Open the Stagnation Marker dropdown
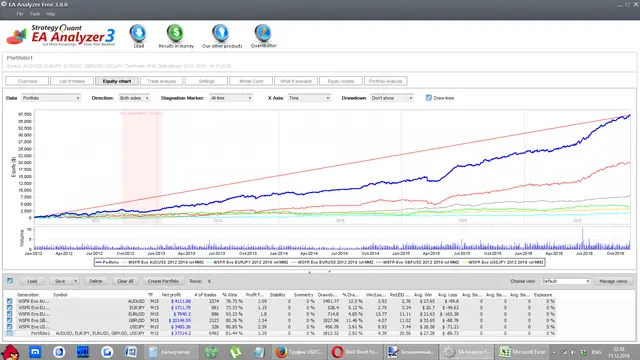This screenshot has height=360, width=640. tap(231, 98)
